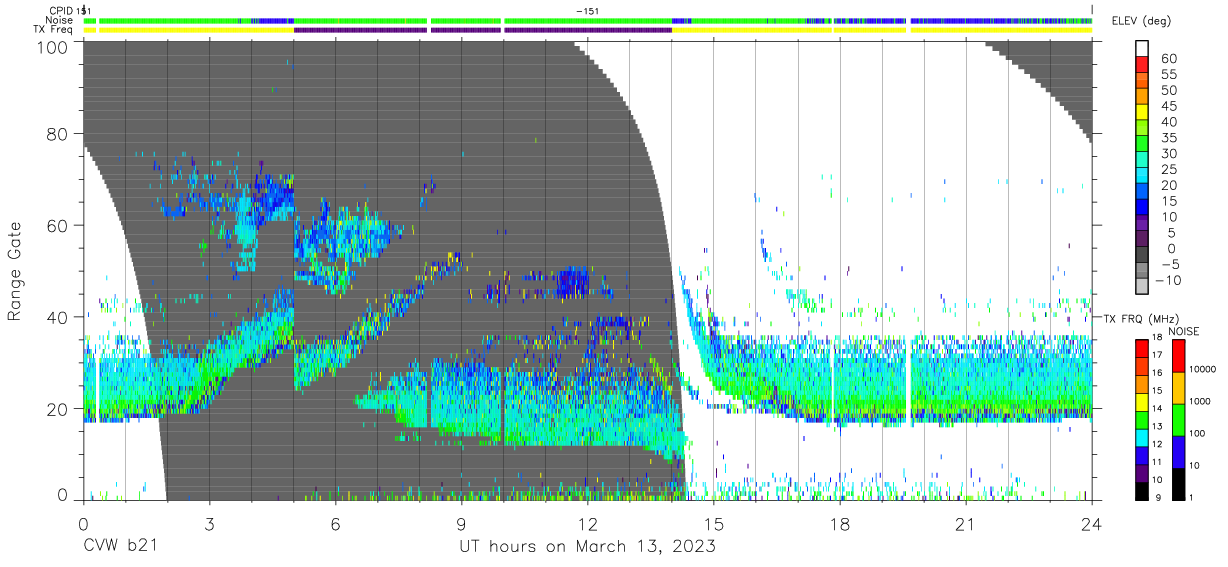Click the blue 10–15 ELEV color bar segment
The image size is (1228, 567).
coord(1142,209)
